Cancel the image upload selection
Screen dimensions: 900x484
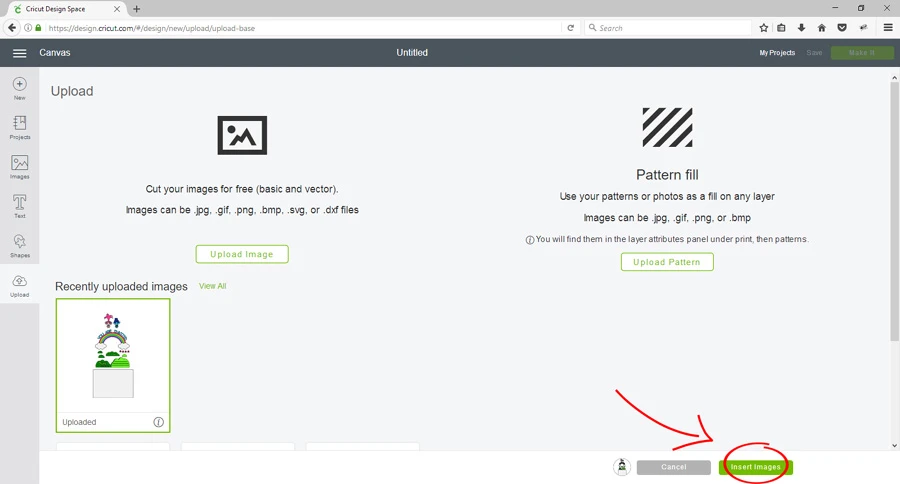[674, 467]
